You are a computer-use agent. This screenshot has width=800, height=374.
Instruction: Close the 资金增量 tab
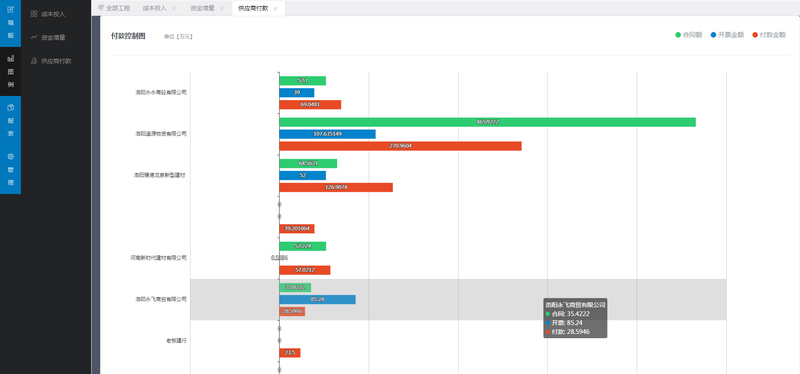point(221,9)
